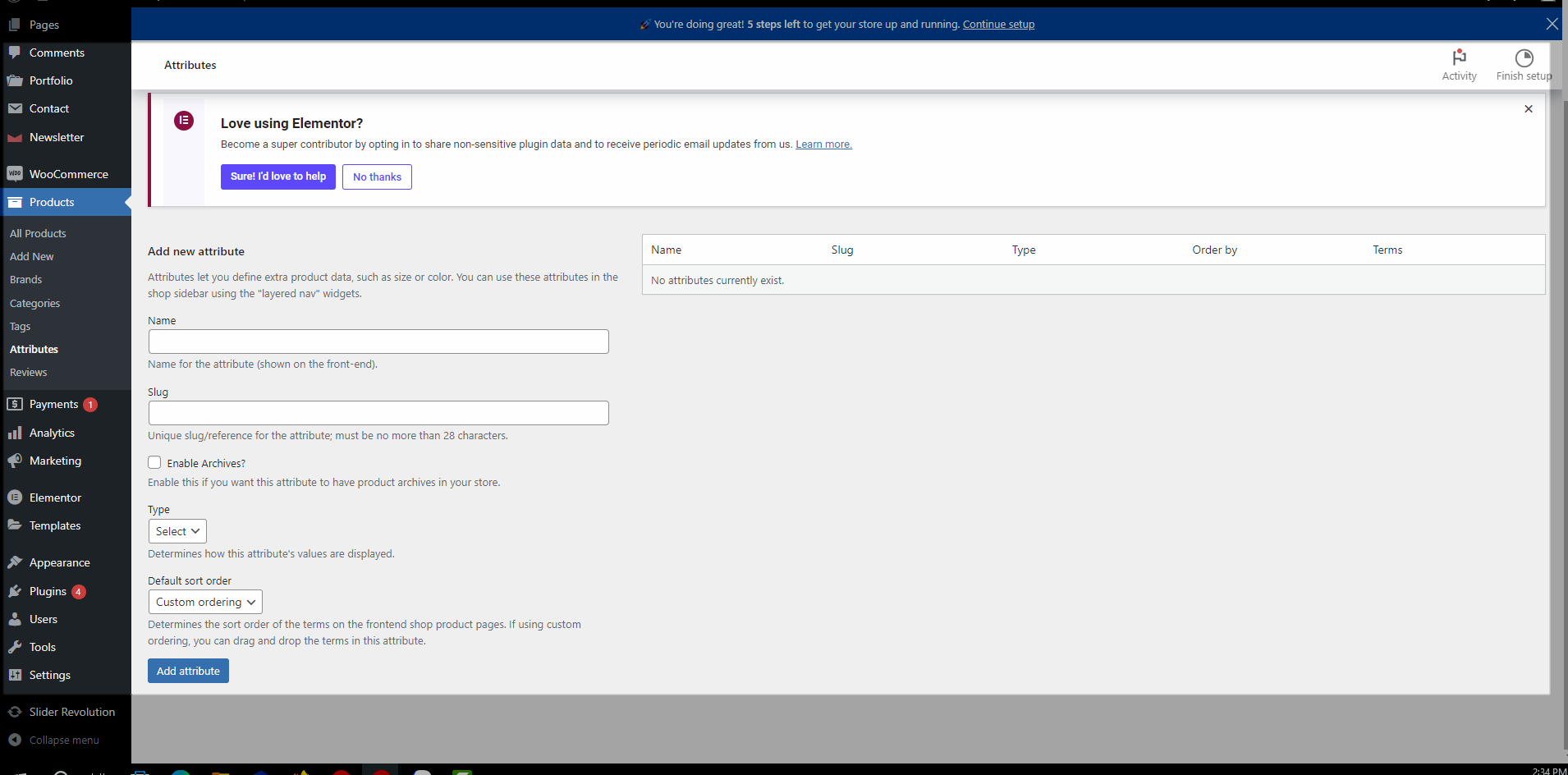
Task: Click the Pages menu icon
Action: pyautogui.click(x=15, y=25)
